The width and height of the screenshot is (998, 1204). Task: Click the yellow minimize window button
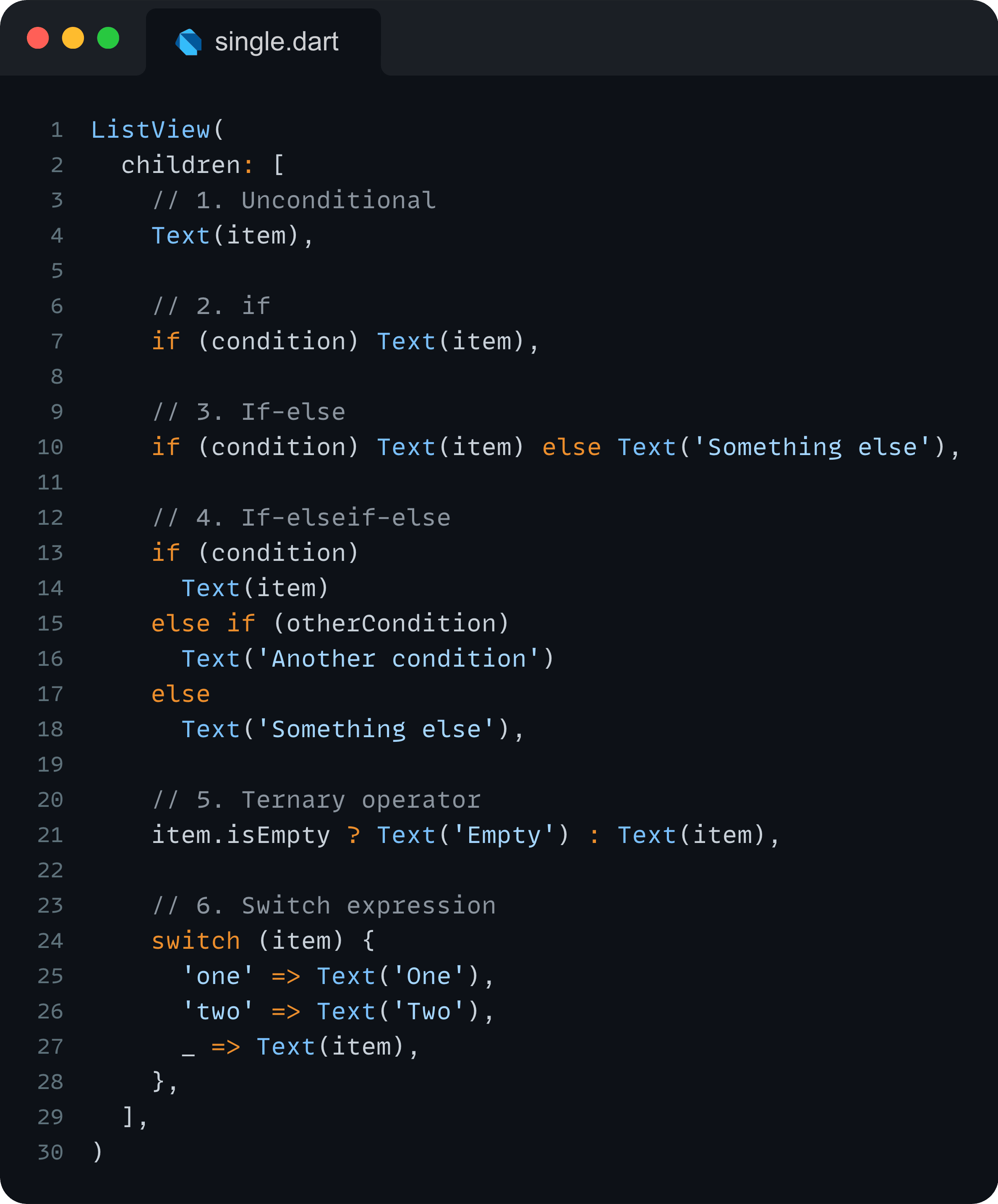pyautogui.click(x=73, y=39)
